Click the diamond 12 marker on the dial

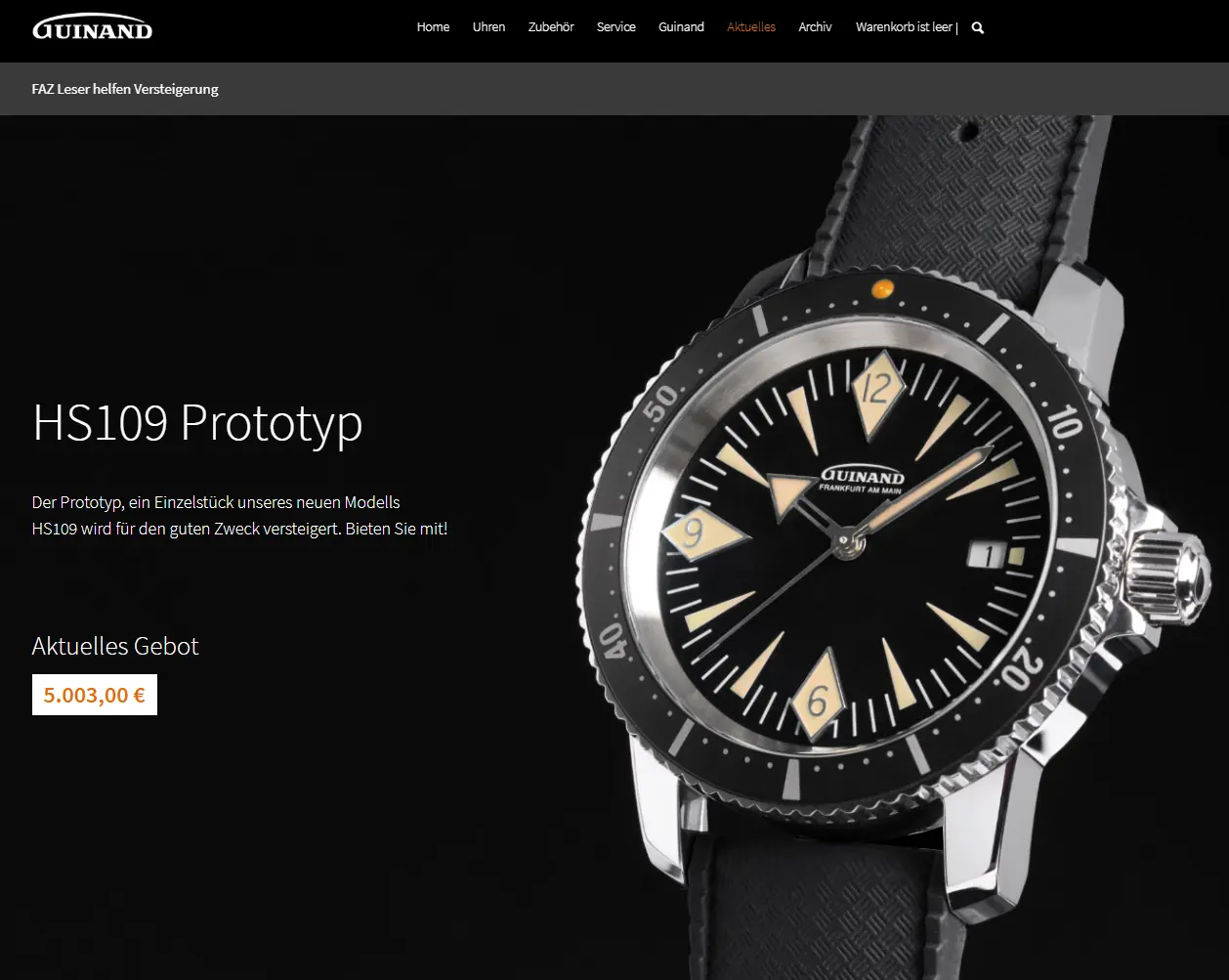pos(876,392)
